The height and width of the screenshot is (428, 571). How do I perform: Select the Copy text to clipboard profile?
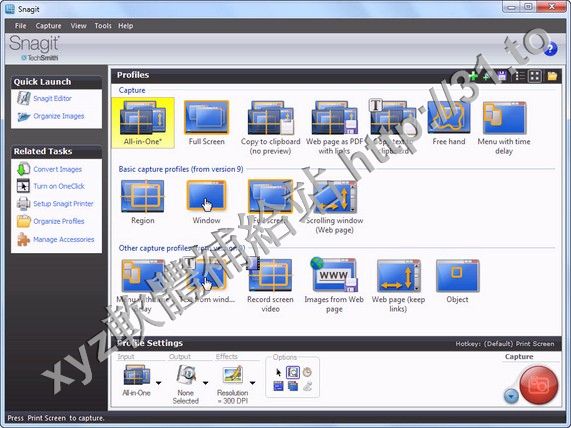coord(393,127)
